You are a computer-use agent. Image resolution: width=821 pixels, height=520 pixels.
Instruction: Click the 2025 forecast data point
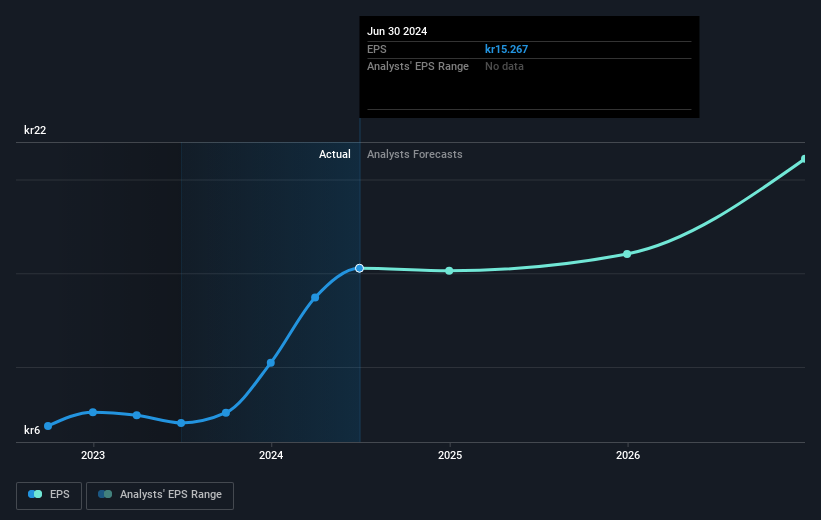click(x=449, y=271)
